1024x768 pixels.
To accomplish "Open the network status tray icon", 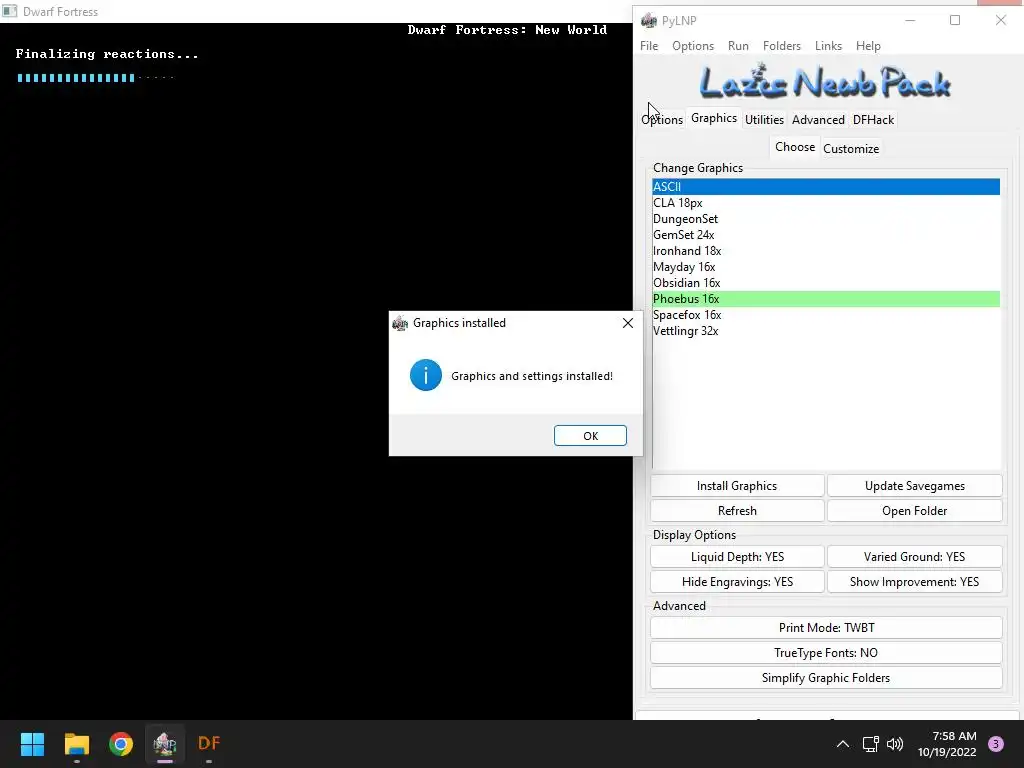I will 871,744.
